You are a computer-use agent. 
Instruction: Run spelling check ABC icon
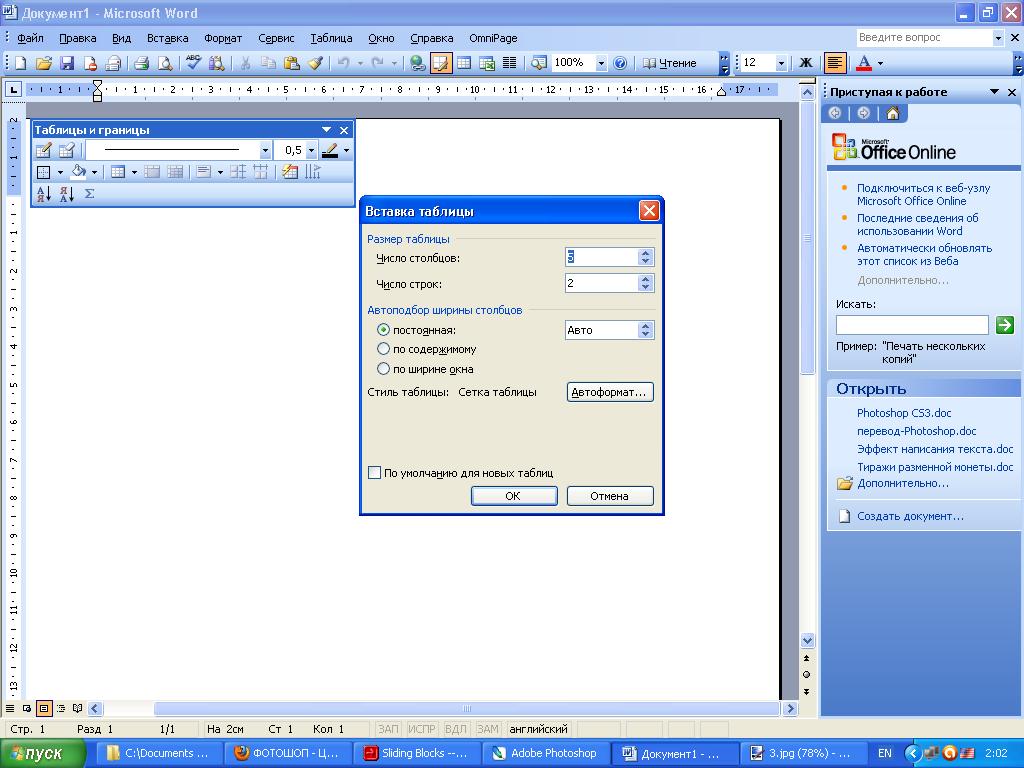[x=193, y=63]
